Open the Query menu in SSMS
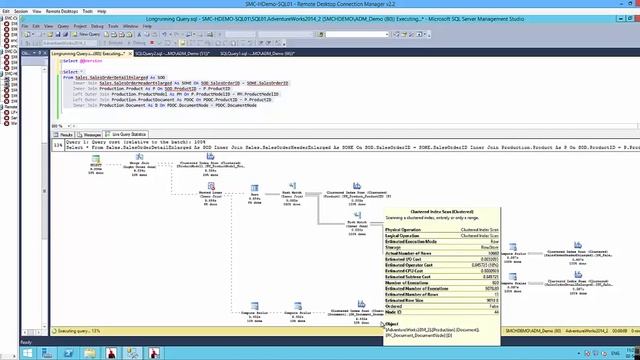The width and height of the screenshot is (640, 360). pyautogui.click(x=63, y=26)
